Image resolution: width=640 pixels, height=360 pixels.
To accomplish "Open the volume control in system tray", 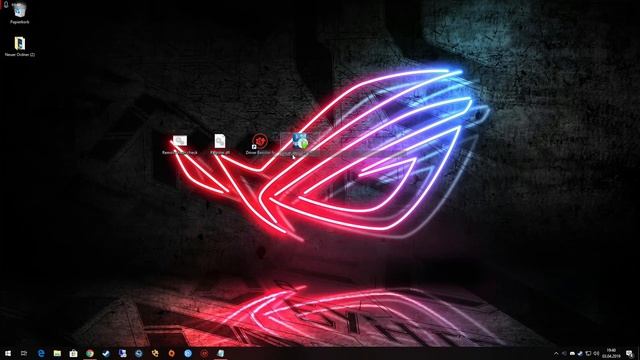I will tap(596, 353).
